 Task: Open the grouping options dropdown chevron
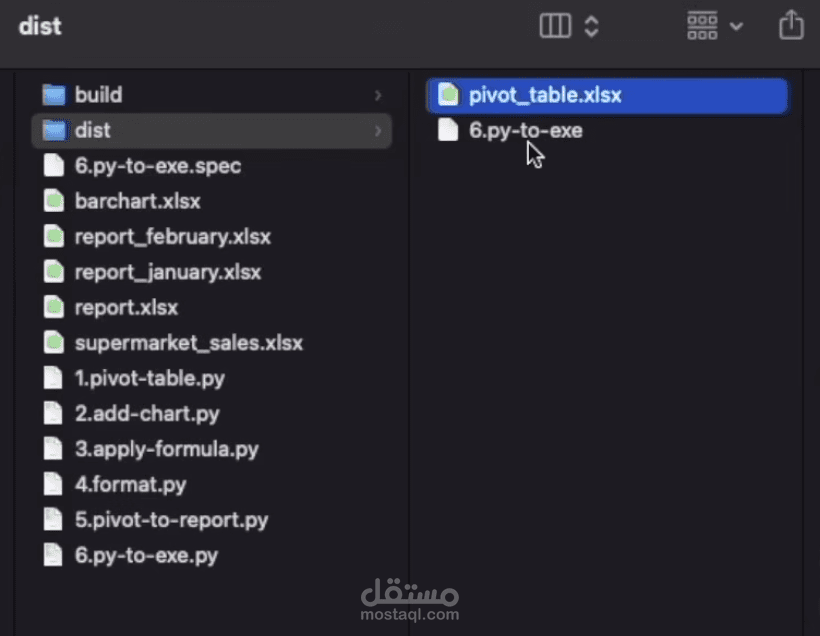point(737,27)
